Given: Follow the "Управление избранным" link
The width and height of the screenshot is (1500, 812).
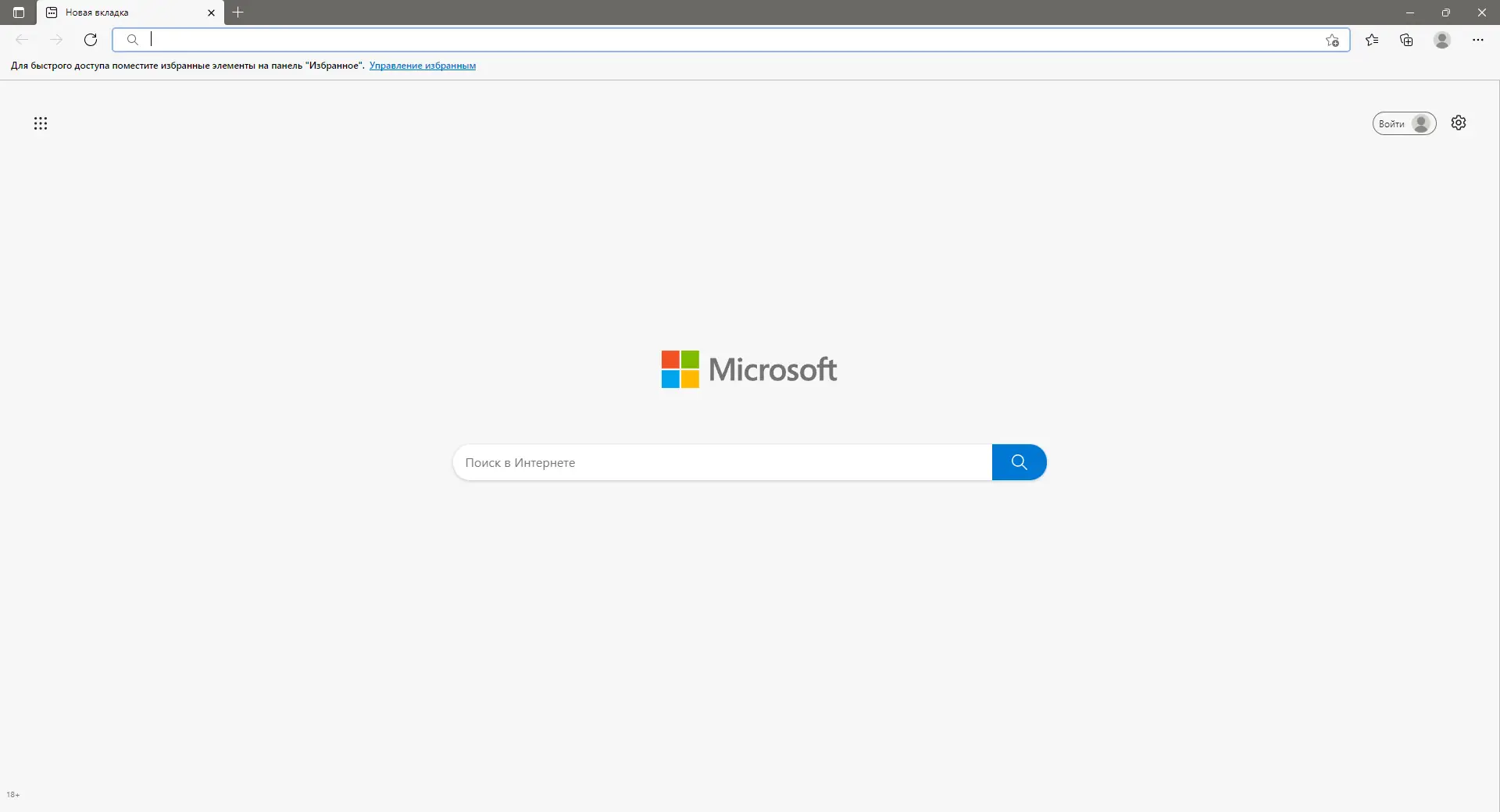Looking at the screenshot, I should 423,66.
